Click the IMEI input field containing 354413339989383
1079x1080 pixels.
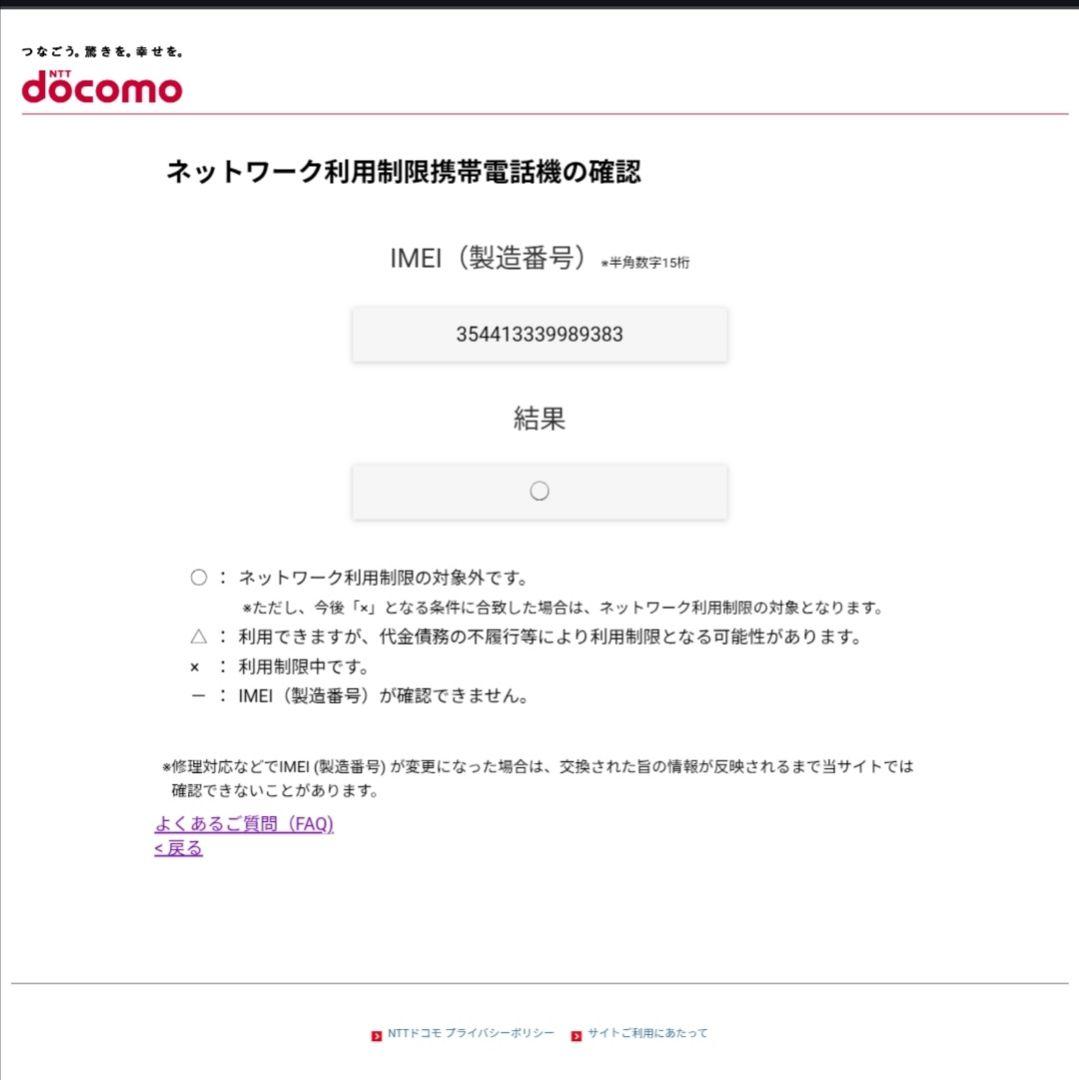coord(539,335)
